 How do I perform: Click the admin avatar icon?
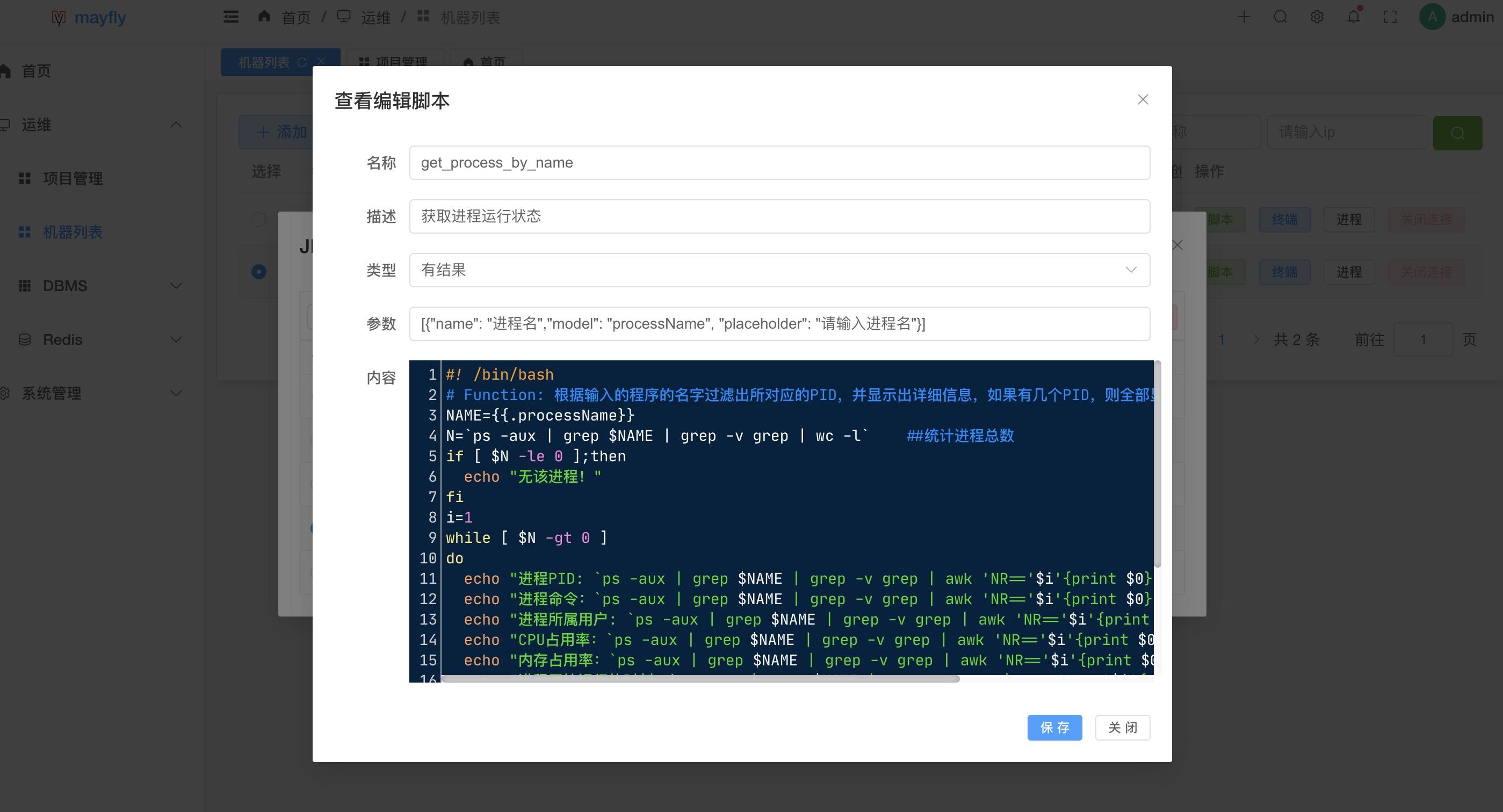(x=1432, y=17)
